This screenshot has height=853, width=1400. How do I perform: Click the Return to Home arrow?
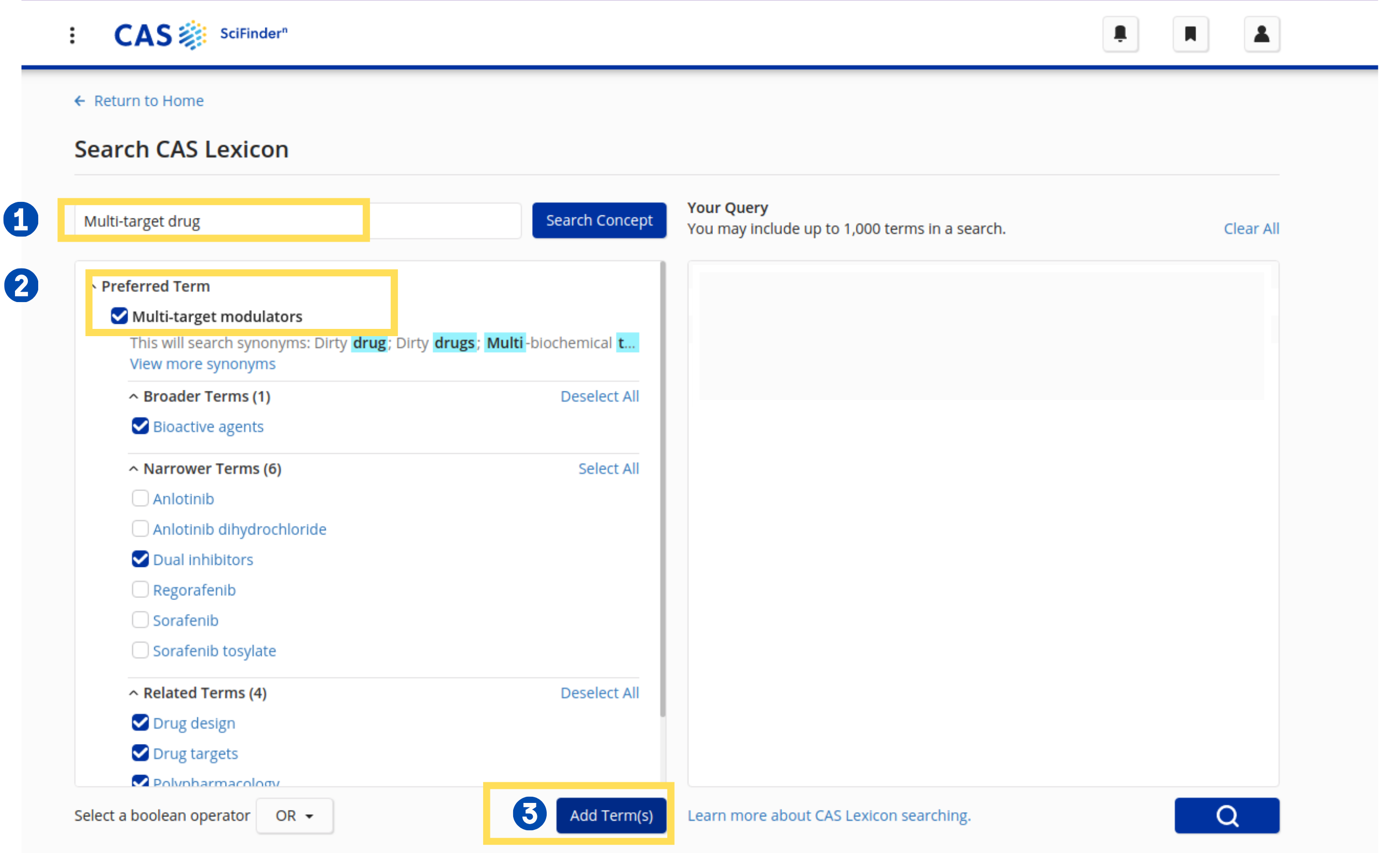(x=79, y=101)
